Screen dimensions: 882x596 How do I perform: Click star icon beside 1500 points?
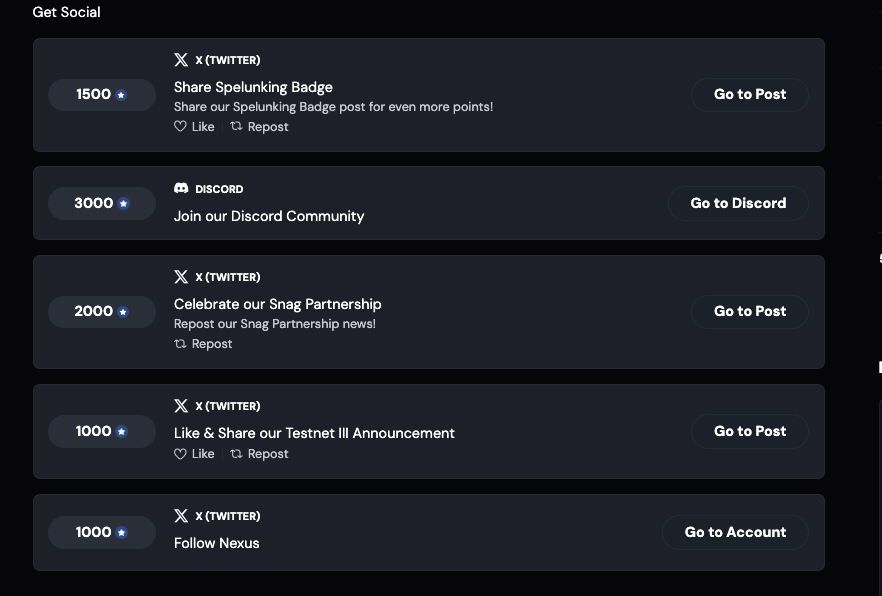121,94
